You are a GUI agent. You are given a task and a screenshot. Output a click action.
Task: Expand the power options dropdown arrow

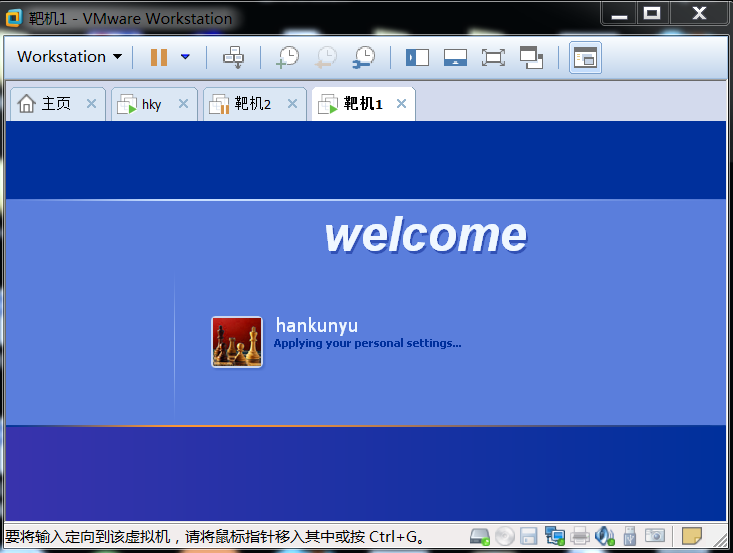pos(185,57)
